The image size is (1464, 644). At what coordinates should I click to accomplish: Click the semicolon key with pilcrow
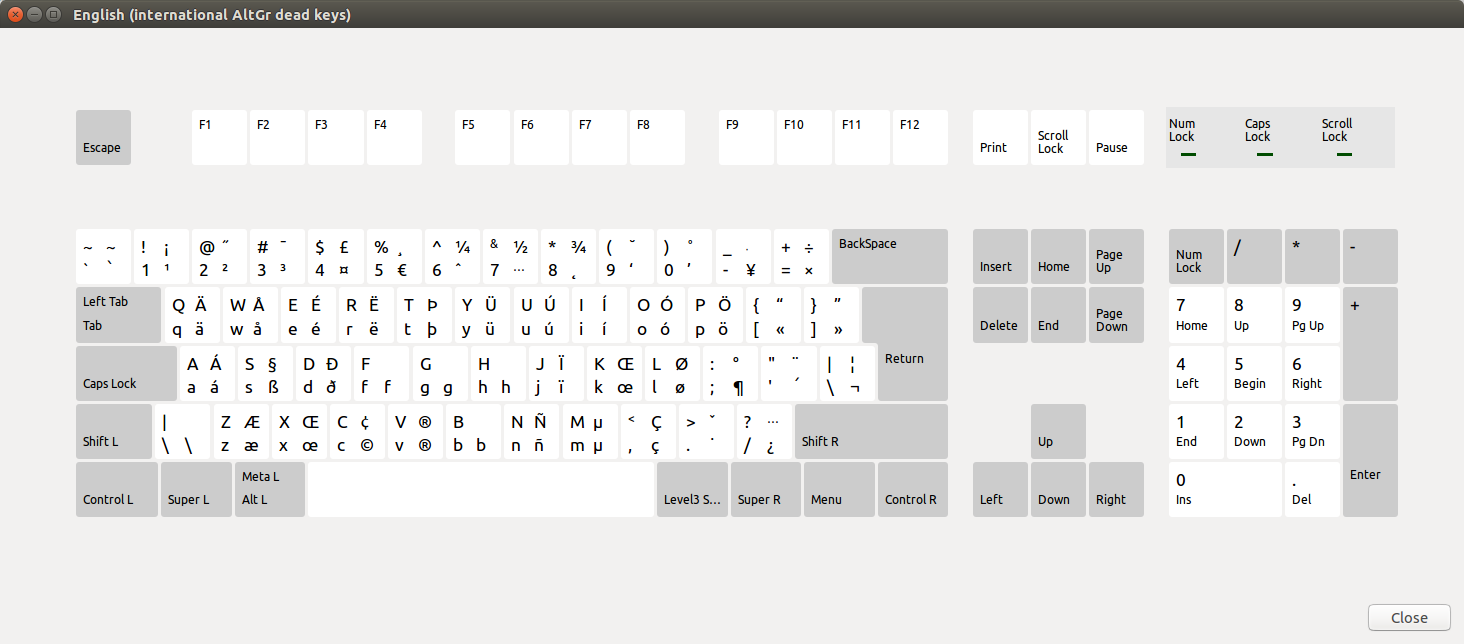pos(730,372)
